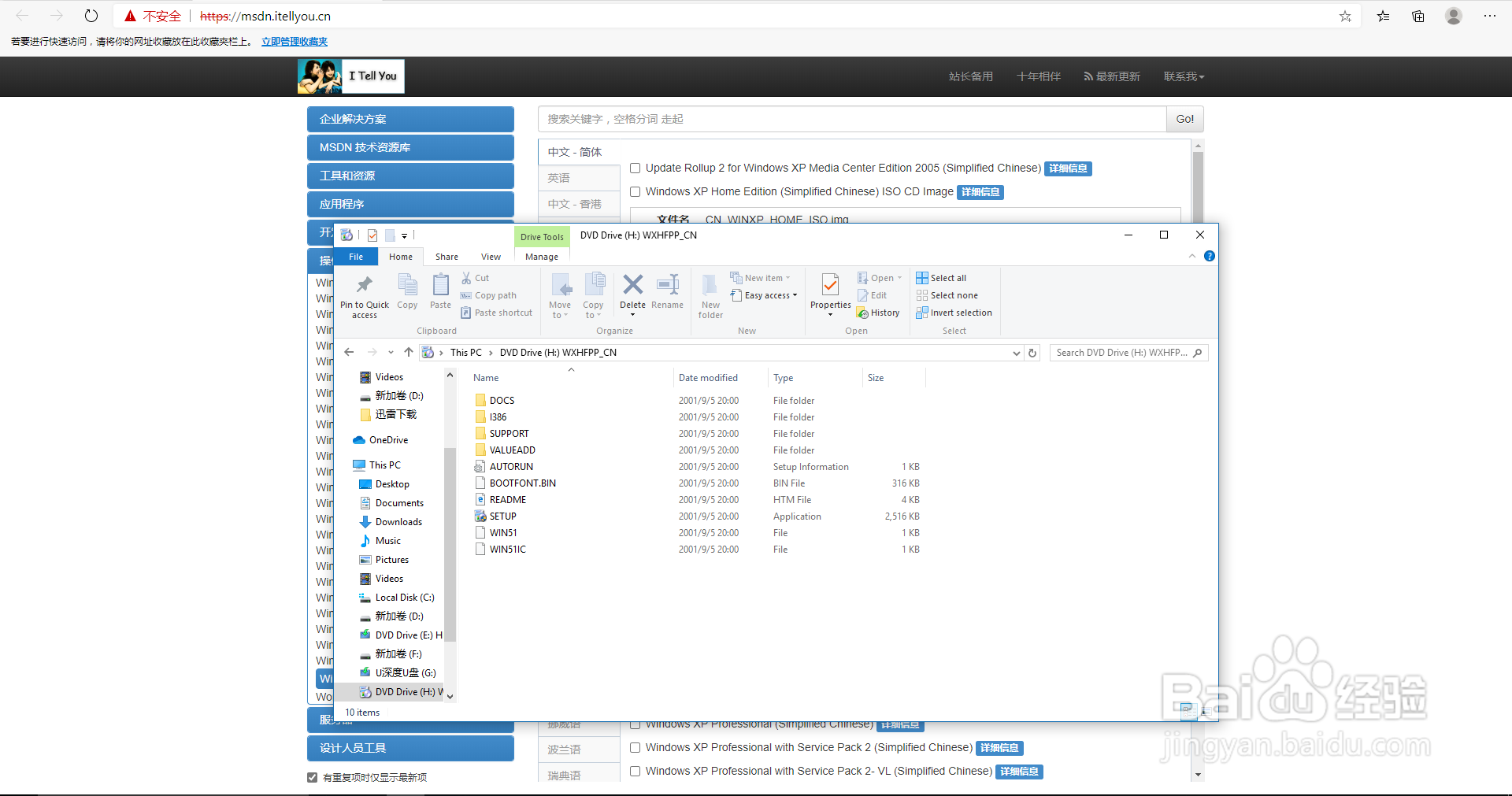Click browser add to favorites star
The width and height of the screenshot is (1512, 796).
(1345, 16)
